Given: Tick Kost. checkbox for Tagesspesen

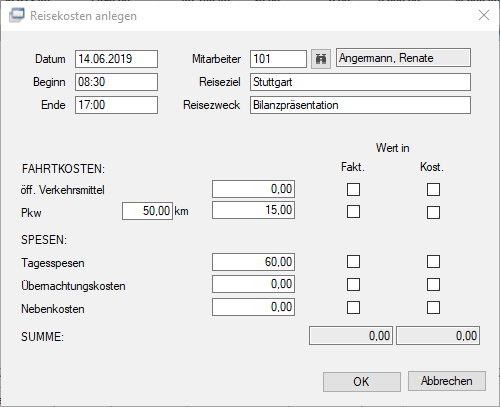Looking at the screenshot, I should point(433,262).
